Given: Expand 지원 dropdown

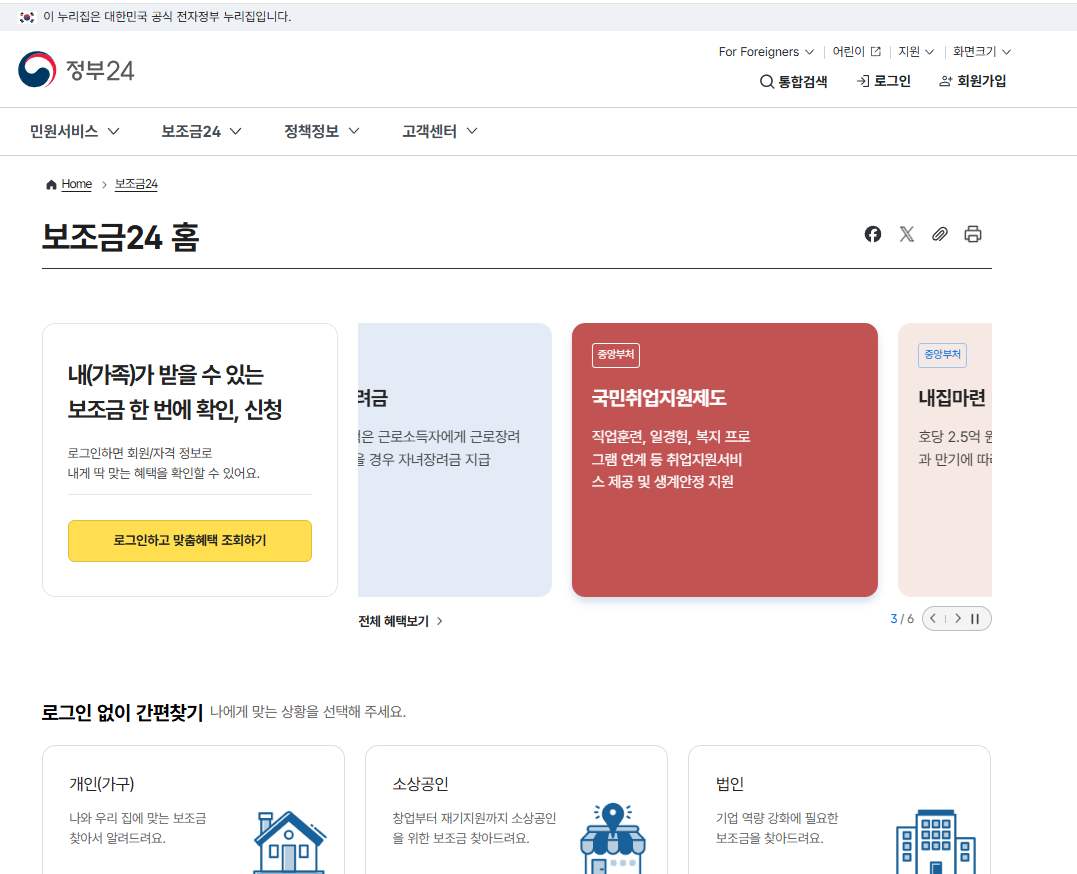Looking at the screenshot, I should pyautogui.click(x=916, y=52).
